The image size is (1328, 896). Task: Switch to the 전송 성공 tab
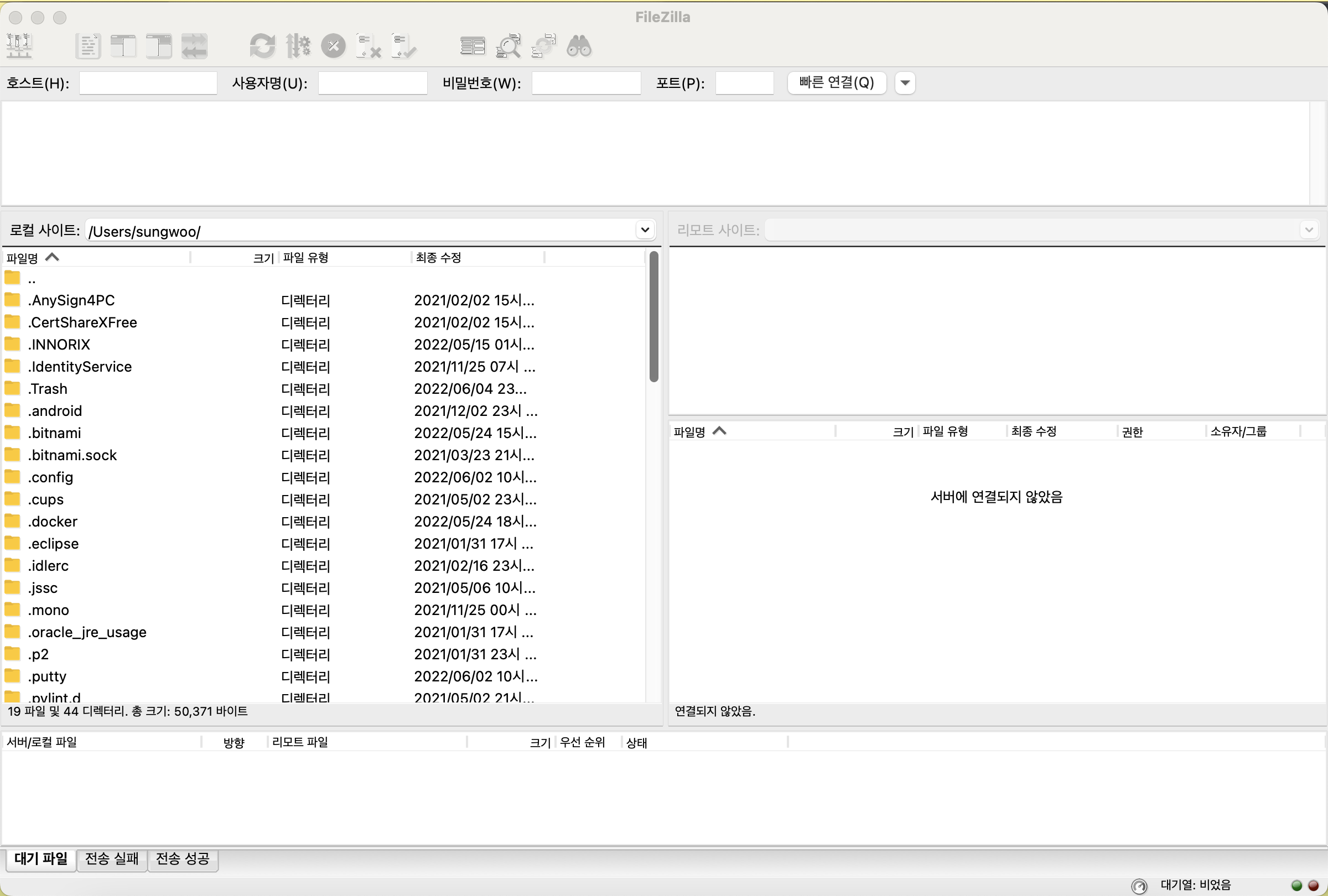click(x=182, y=859)
